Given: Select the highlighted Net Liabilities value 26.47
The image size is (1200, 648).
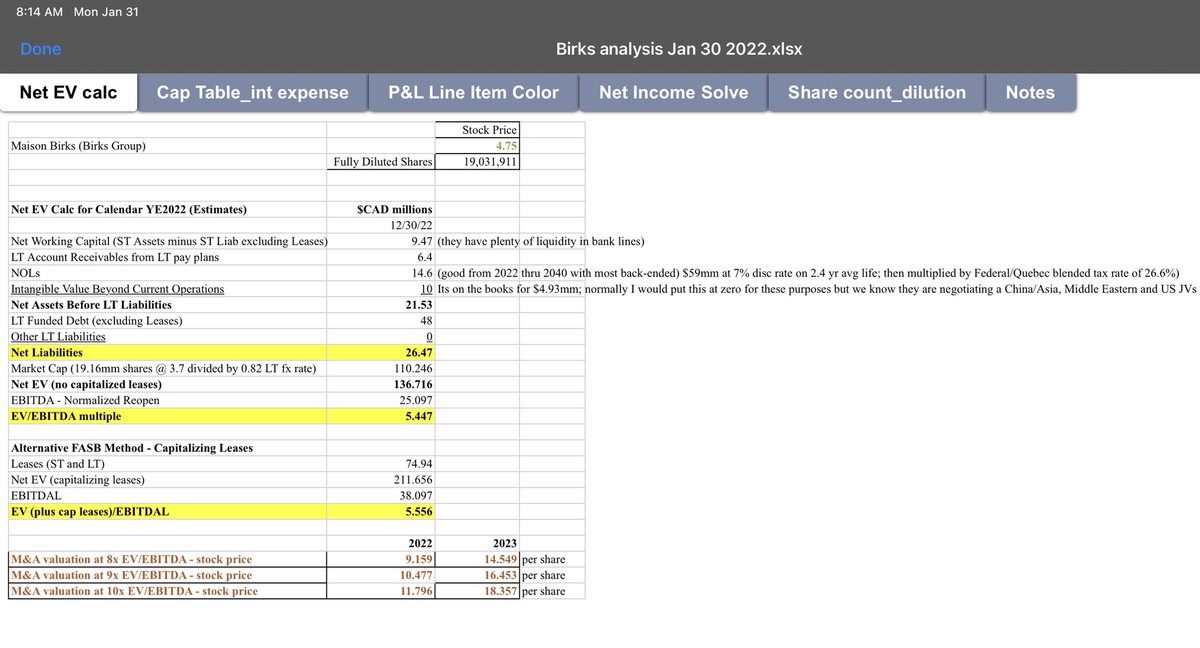Looking at the screenshot, I should (x=381, y=352).
